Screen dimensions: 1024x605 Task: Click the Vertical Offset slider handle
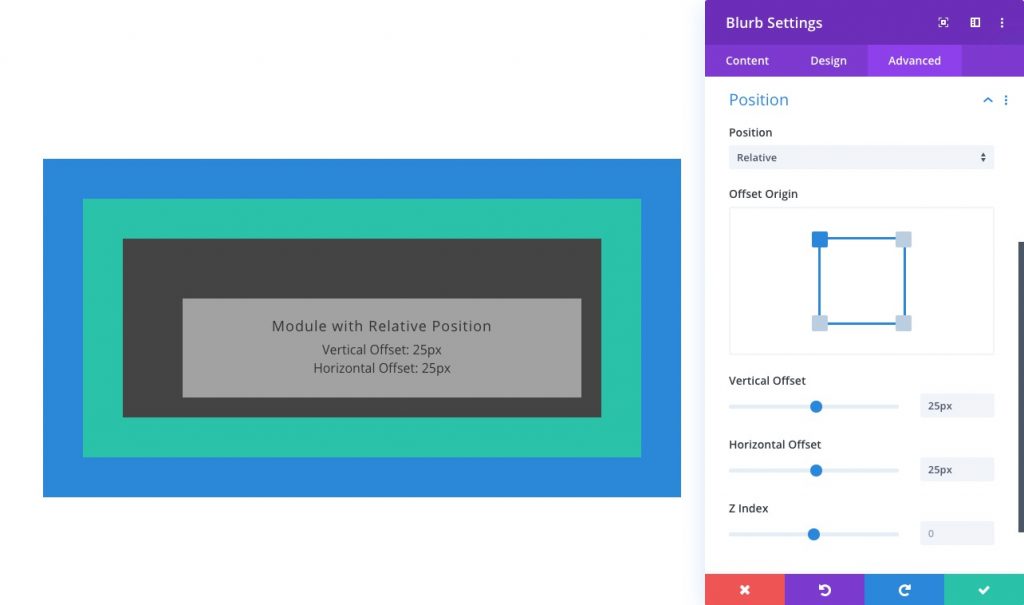[x=815, y=406]
